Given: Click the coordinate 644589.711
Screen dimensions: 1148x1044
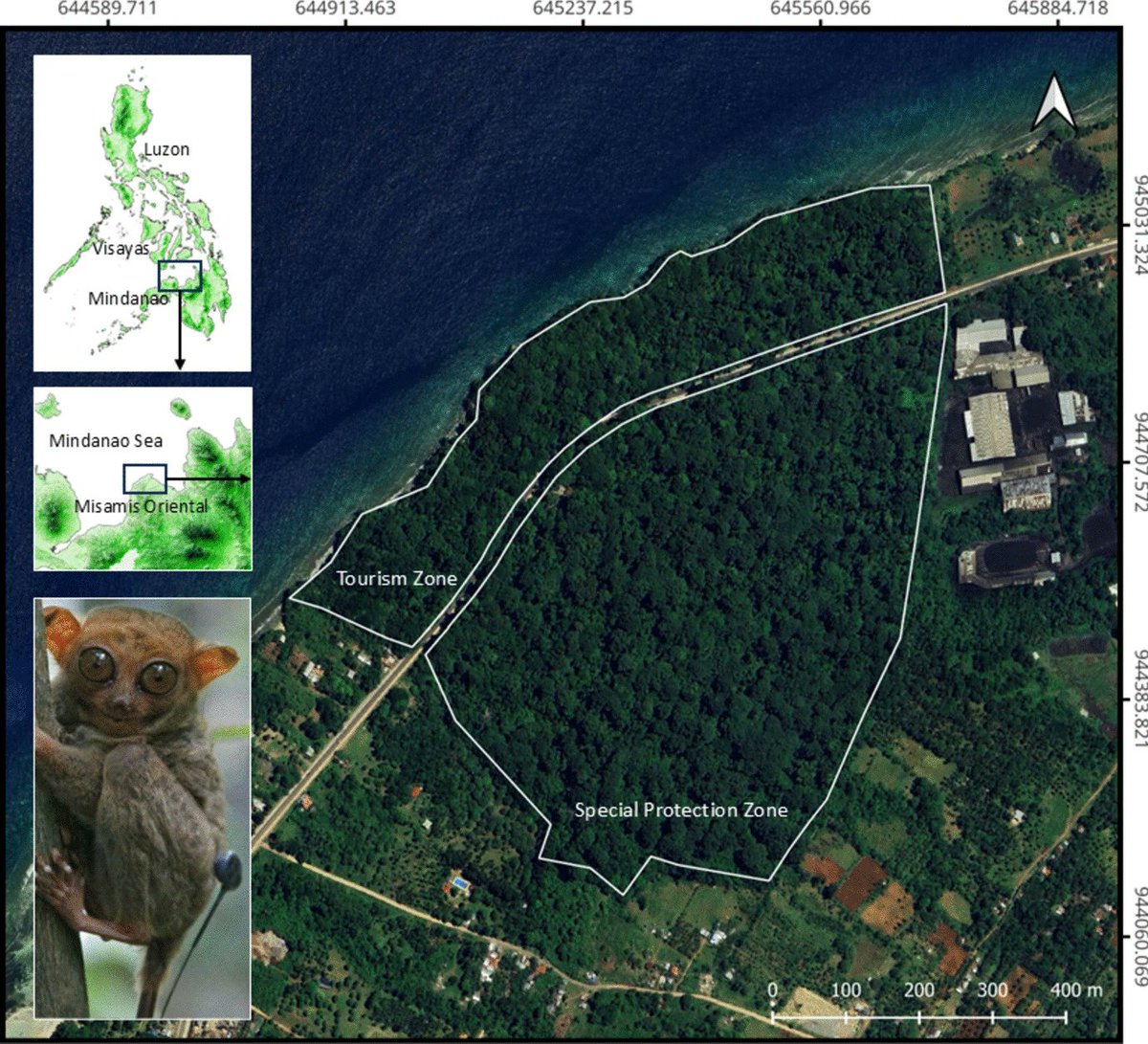Looking at the screenshot, I should tap(107, 9).
